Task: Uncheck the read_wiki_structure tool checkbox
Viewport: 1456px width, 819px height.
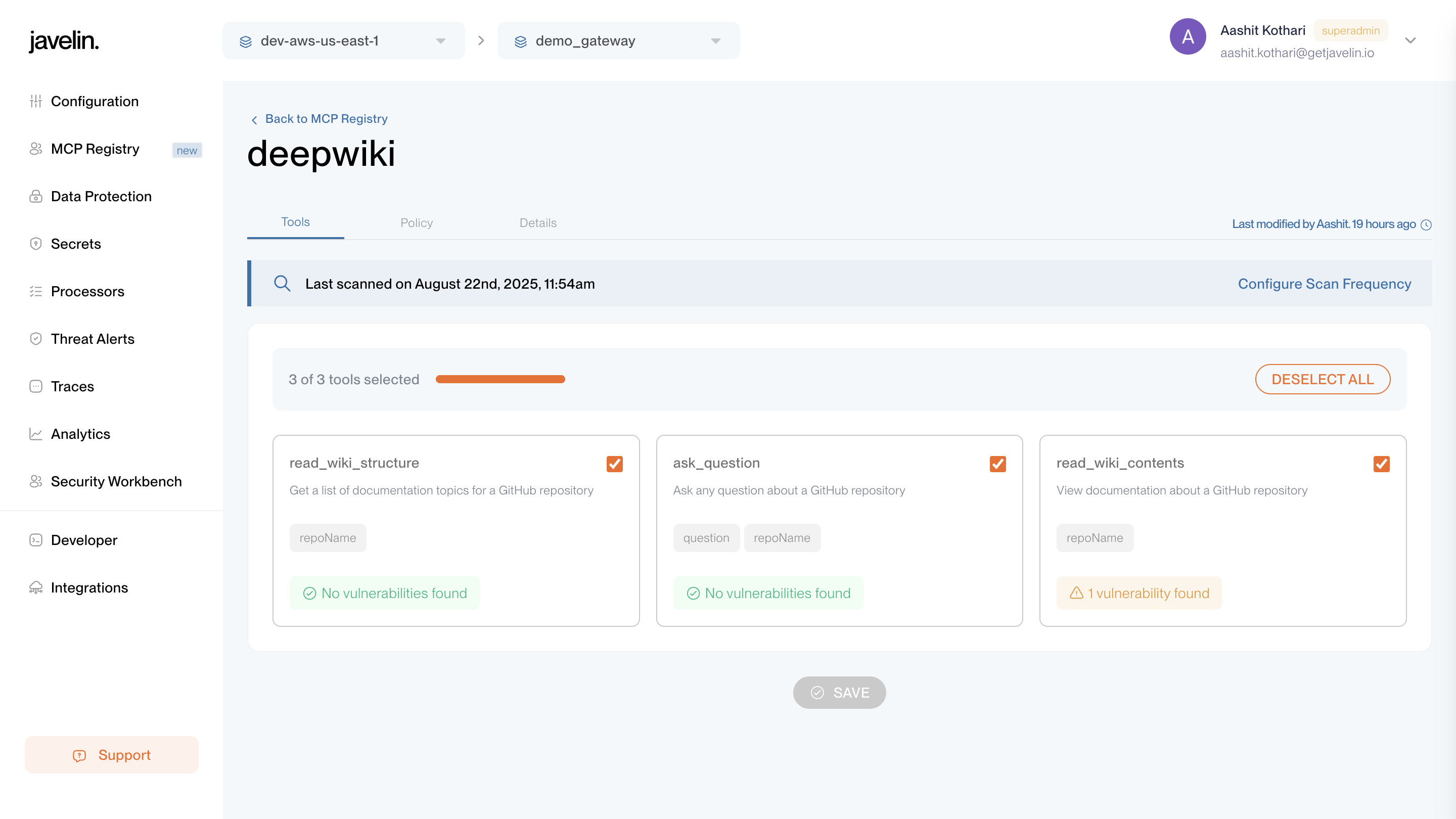Action: coord(614,464)
